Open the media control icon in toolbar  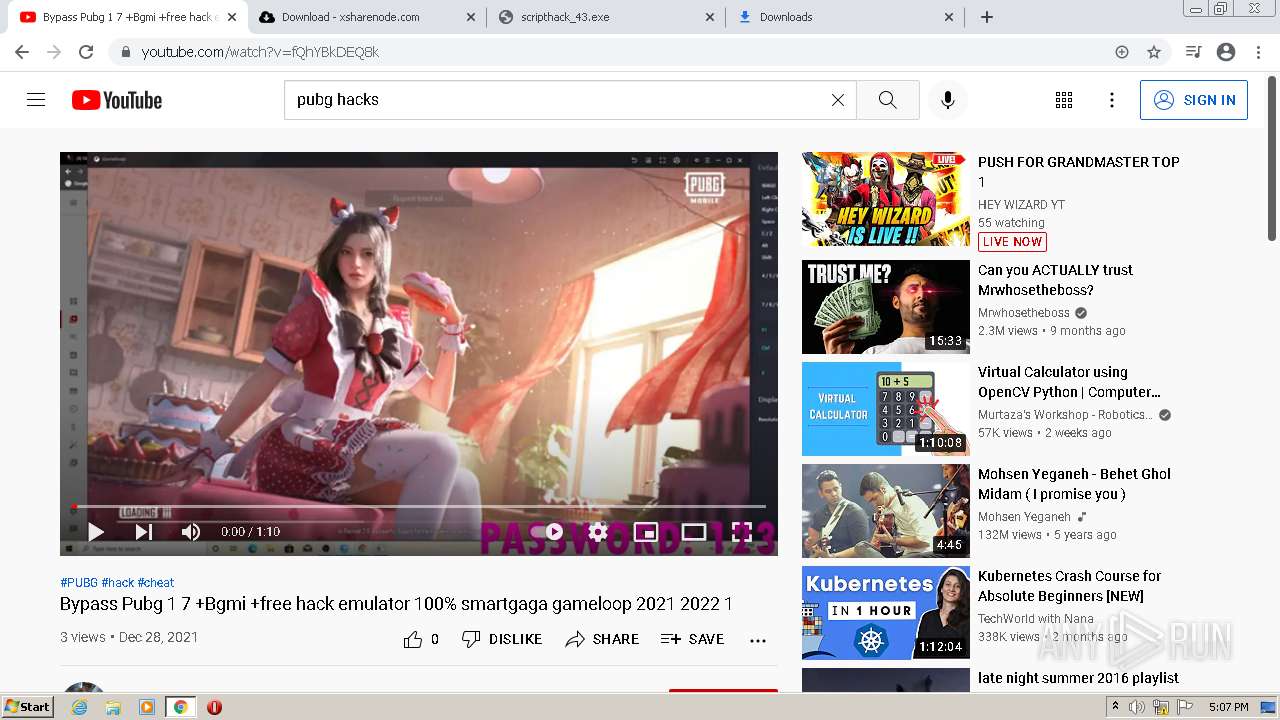click(x=1193, y=52)
